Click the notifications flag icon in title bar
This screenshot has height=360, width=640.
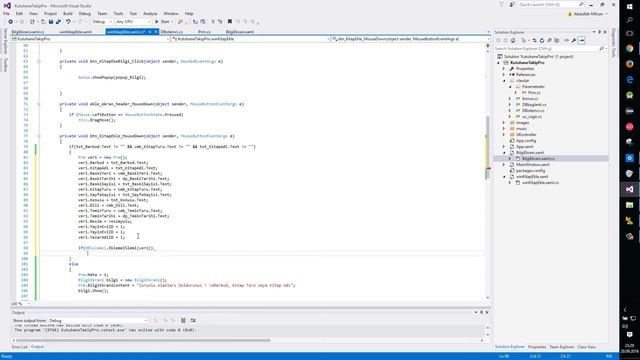point(502,4)
